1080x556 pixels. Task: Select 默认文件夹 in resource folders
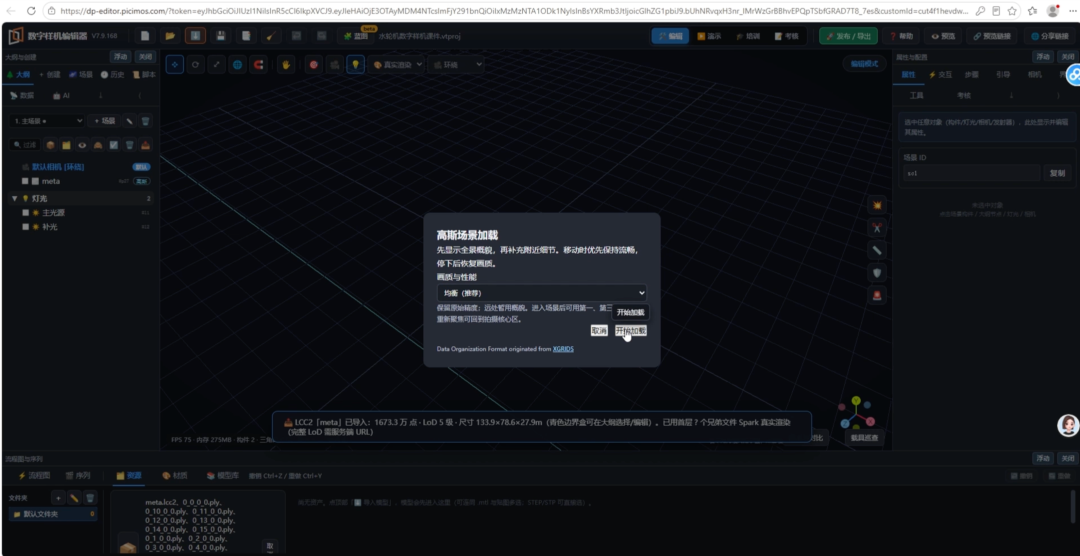pyautogui.click(x=52, y=514)
